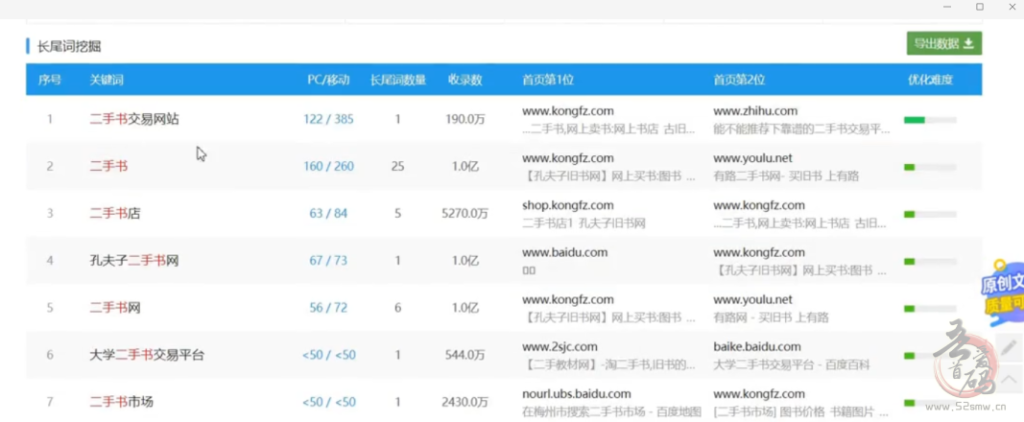Click the 63 / 84 search volume
This screenshot has height=422, width=1024.
point(328,214)
